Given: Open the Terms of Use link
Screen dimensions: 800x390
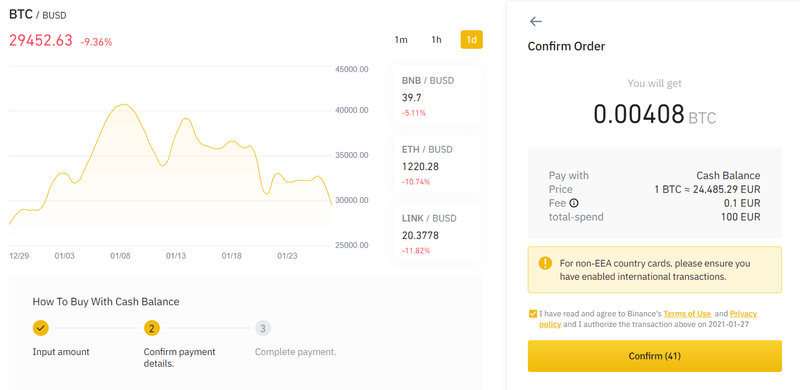Looking at the screenshot, I should 687,314.
